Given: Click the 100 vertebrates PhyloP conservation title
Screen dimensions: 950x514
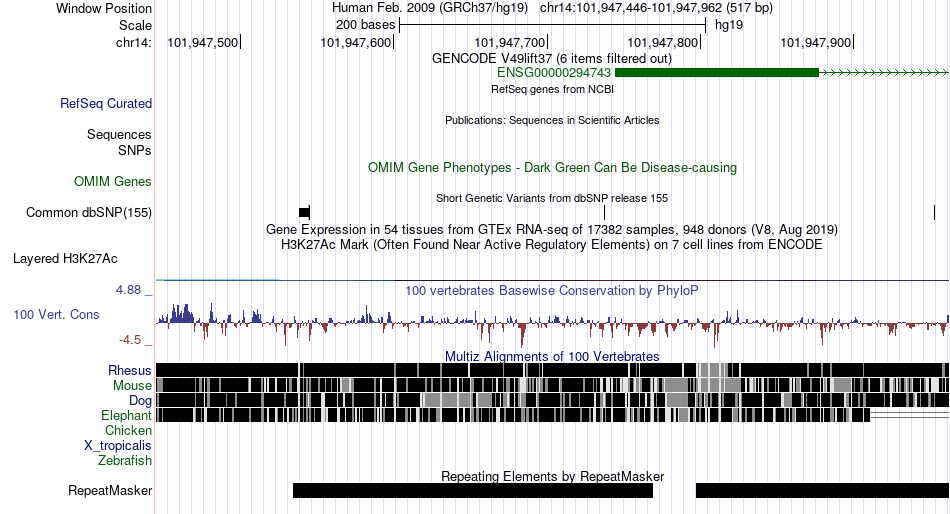Looking at the screenshot, I should (x=552, y=291).
